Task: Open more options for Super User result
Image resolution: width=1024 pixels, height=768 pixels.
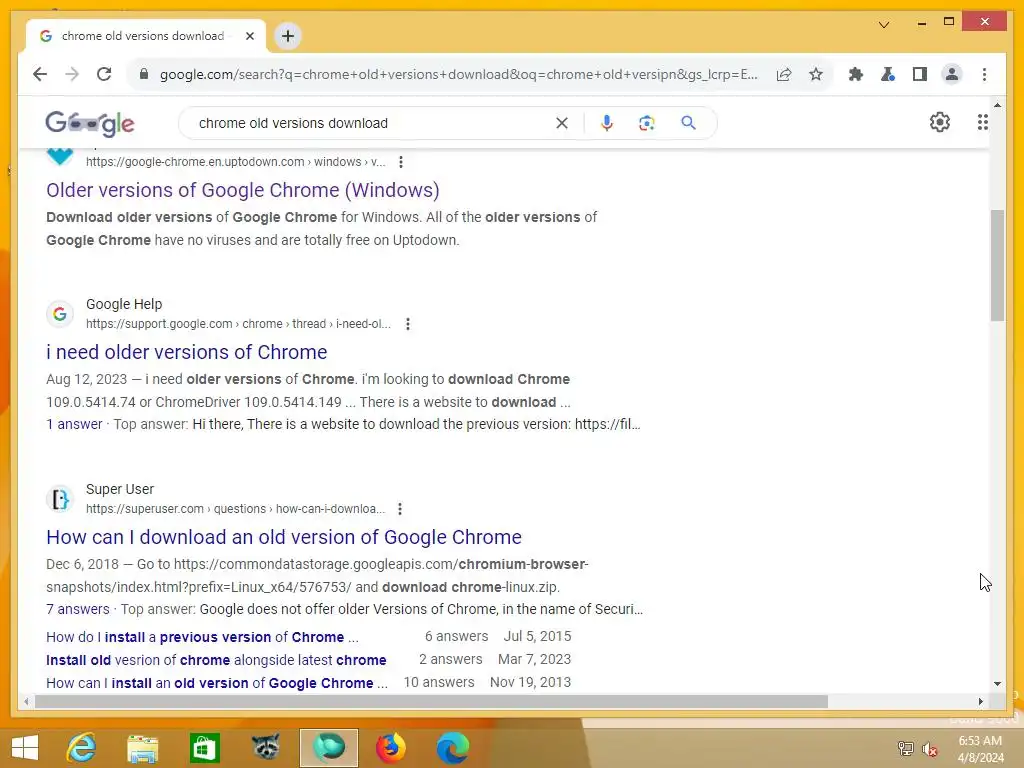Action: click(x=400, y=509)
